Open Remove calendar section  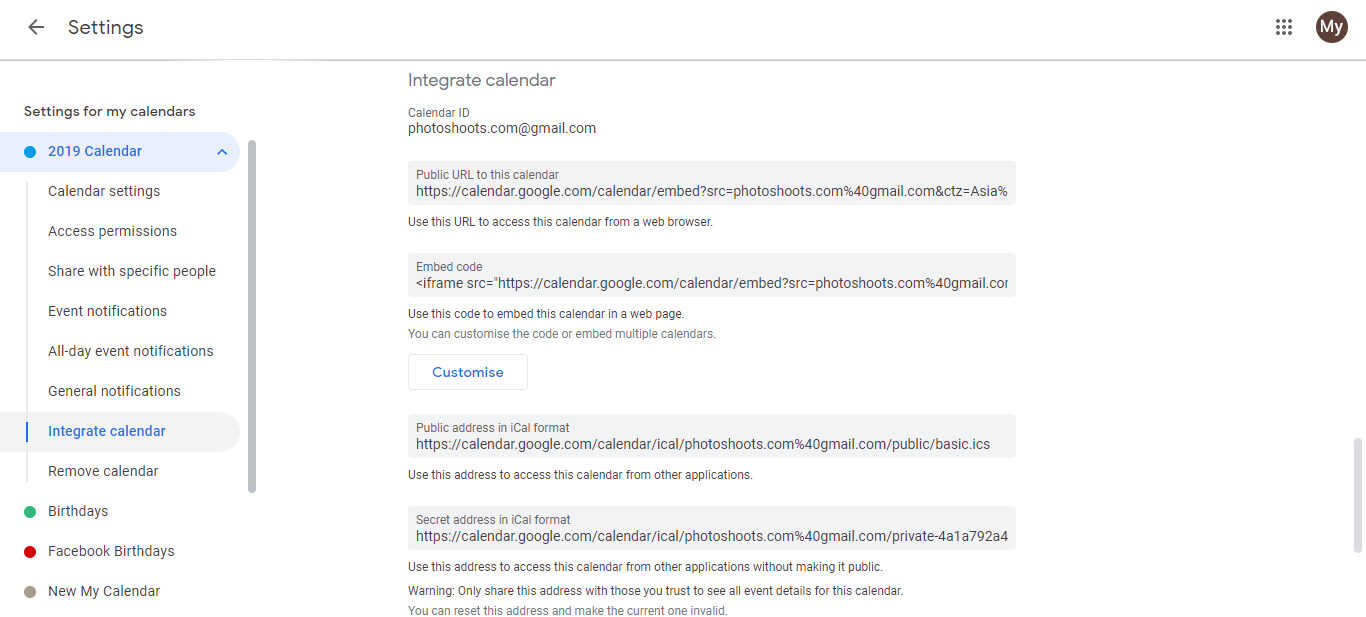pos(103,471)
